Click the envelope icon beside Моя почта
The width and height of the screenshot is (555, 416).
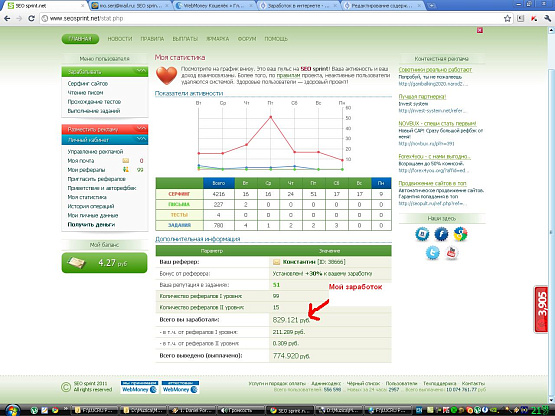click(x=126, y=161)
